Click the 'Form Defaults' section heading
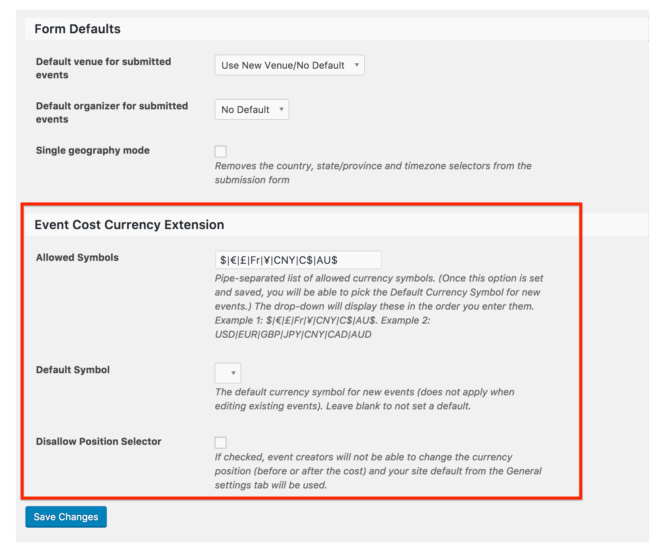 pos(77,29)
